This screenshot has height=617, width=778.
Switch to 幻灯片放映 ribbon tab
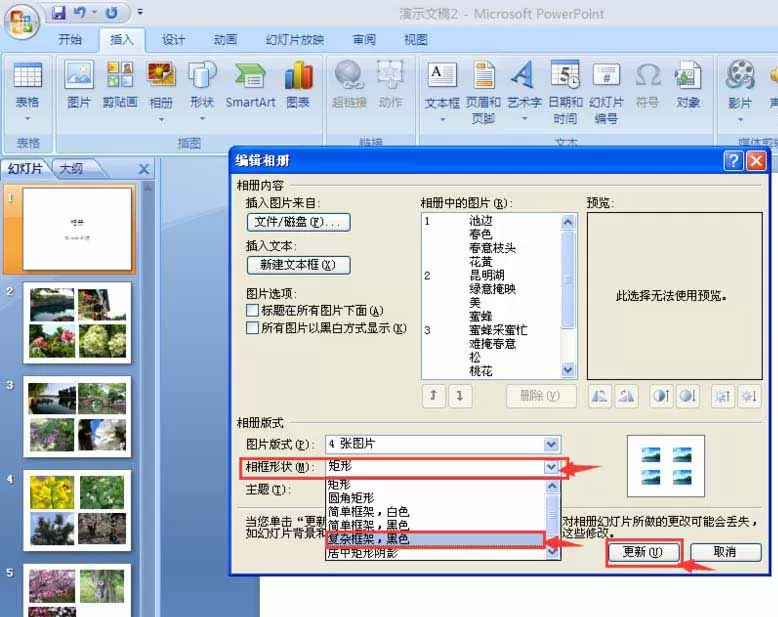(x=295, y=40)
